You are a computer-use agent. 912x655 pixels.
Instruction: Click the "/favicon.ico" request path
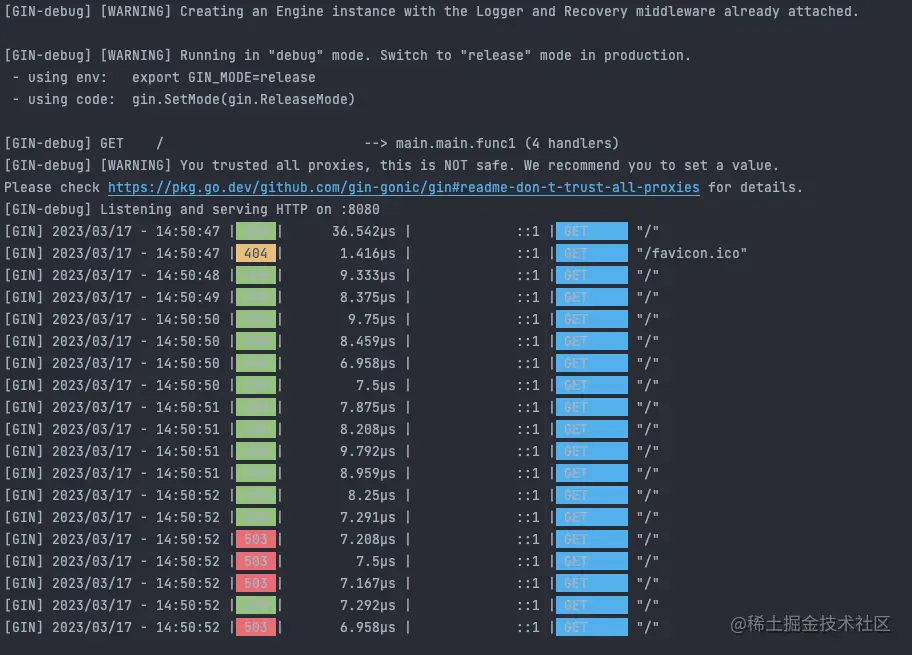pyautogui.click(x=692, y=253)
